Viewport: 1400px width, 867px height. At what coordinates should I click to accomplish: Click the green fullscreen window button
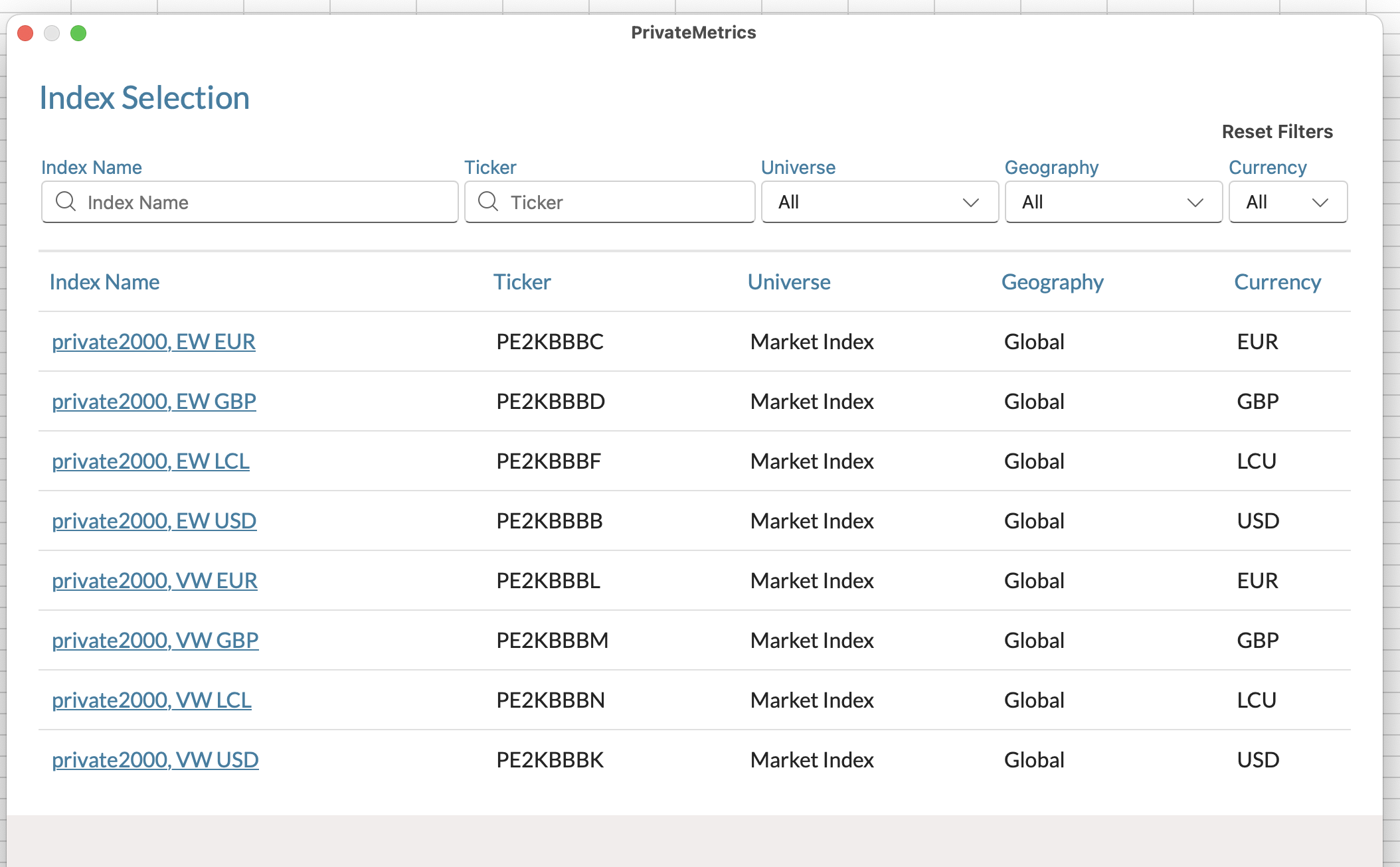click(x=78, y=33)
